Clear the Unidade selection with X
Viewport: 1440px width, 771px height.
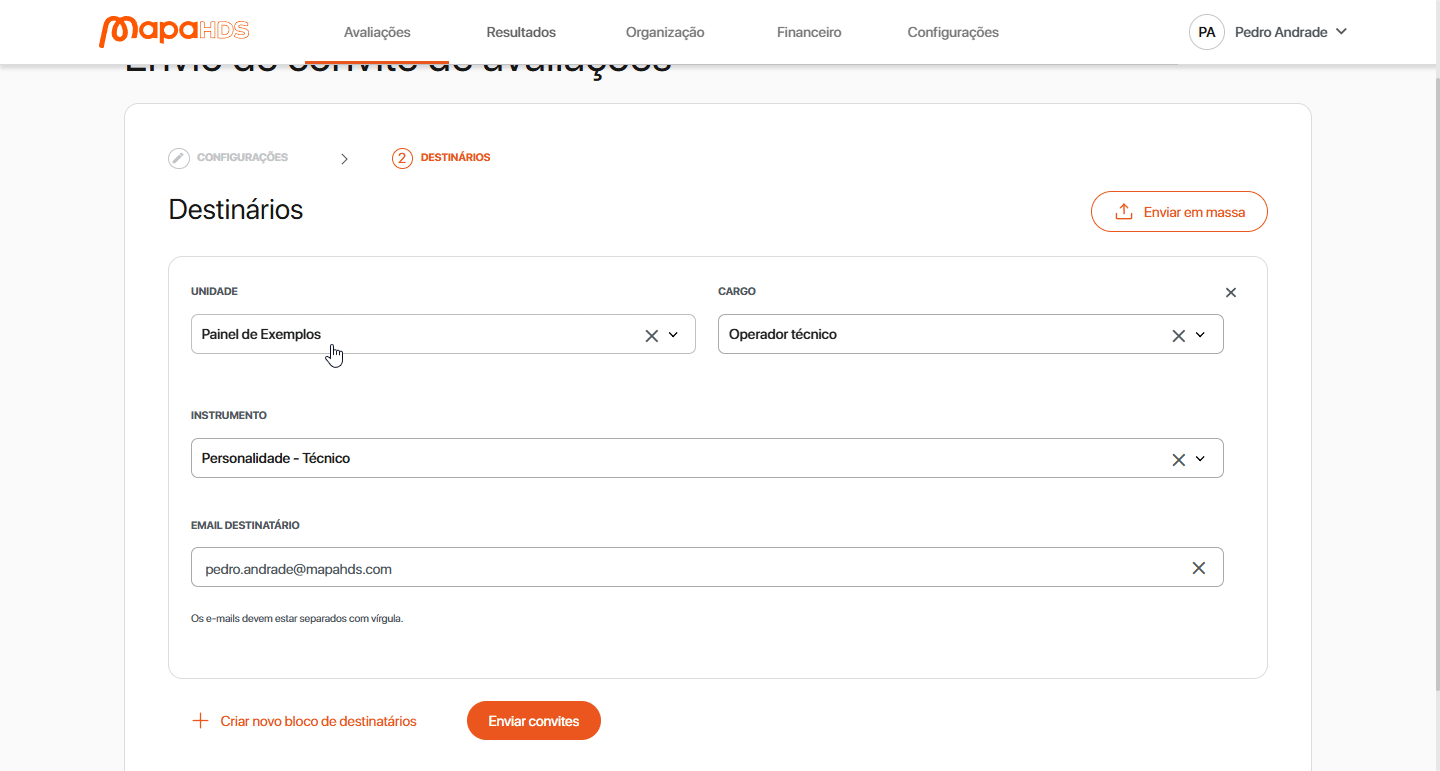pyautogui.click(x=651, y=336)
